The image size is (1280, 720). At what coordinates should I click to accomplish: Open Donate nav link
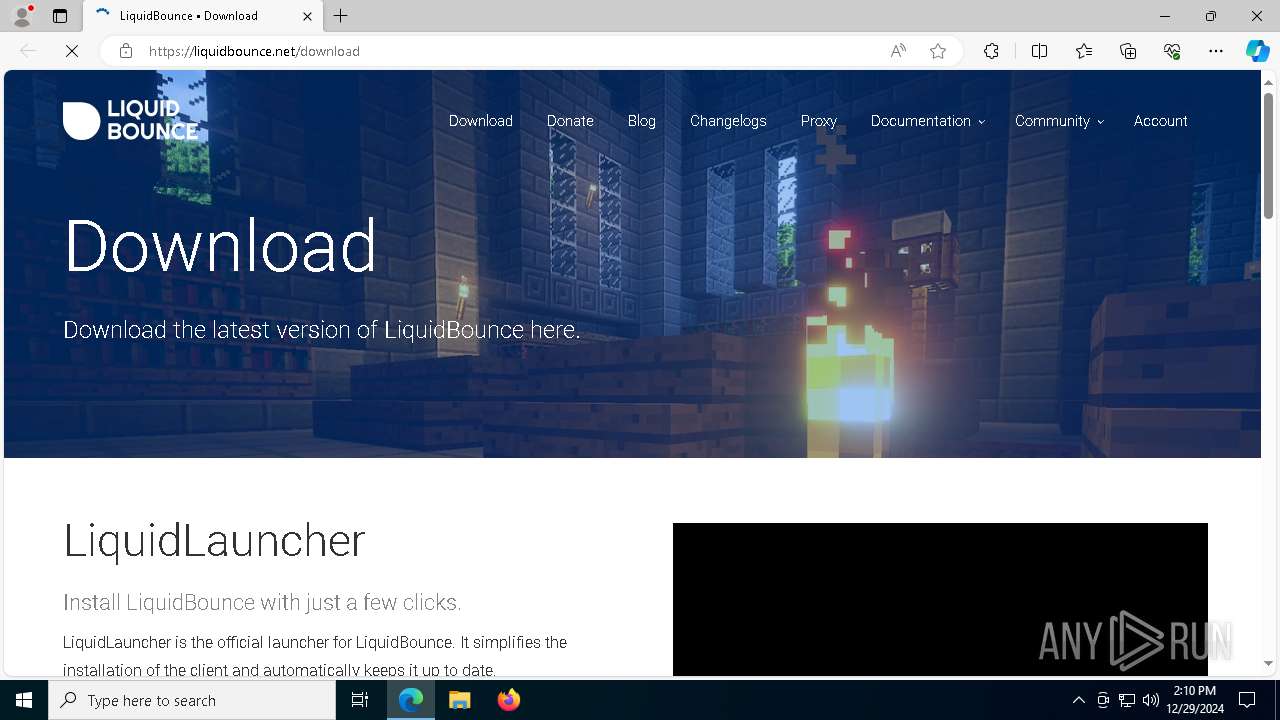[570, 121]
